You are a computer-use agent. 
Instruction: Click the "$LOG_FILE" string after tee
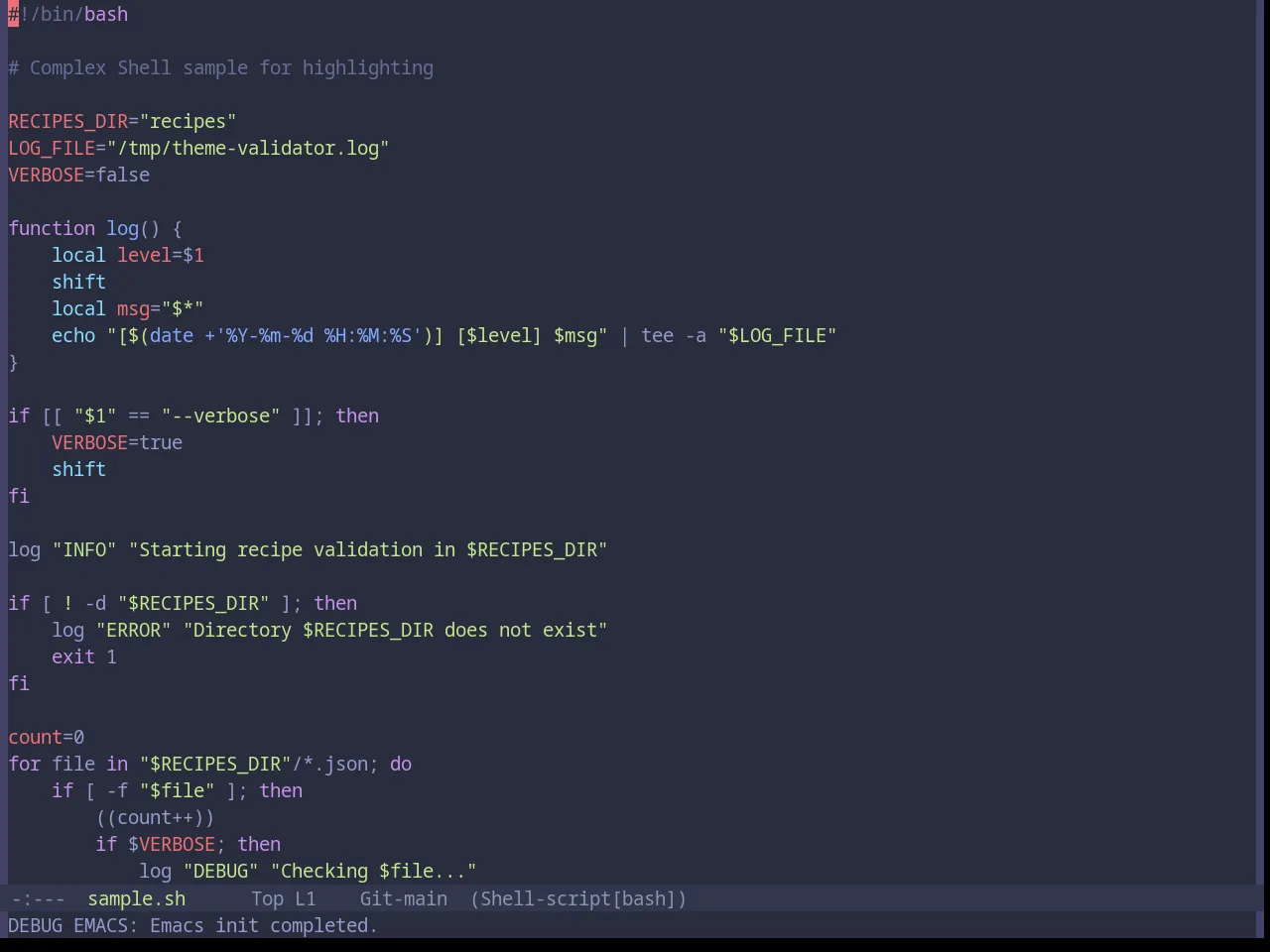point(777,335)
